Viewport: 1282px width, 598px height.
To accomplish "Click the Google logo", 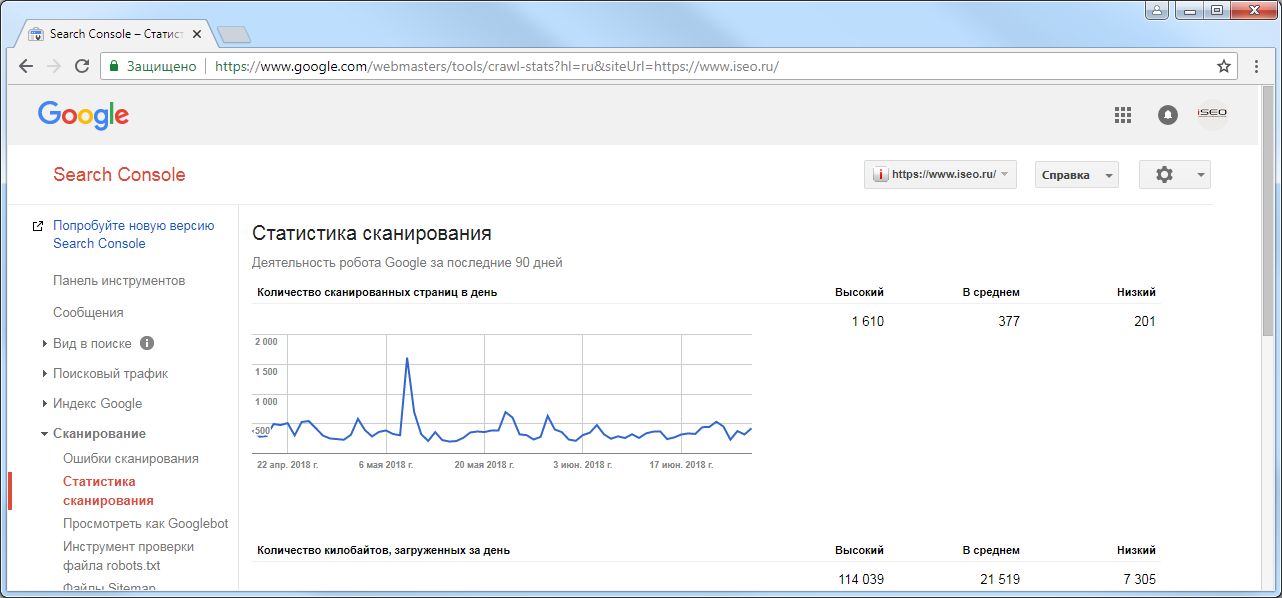I will coord(83,115).
